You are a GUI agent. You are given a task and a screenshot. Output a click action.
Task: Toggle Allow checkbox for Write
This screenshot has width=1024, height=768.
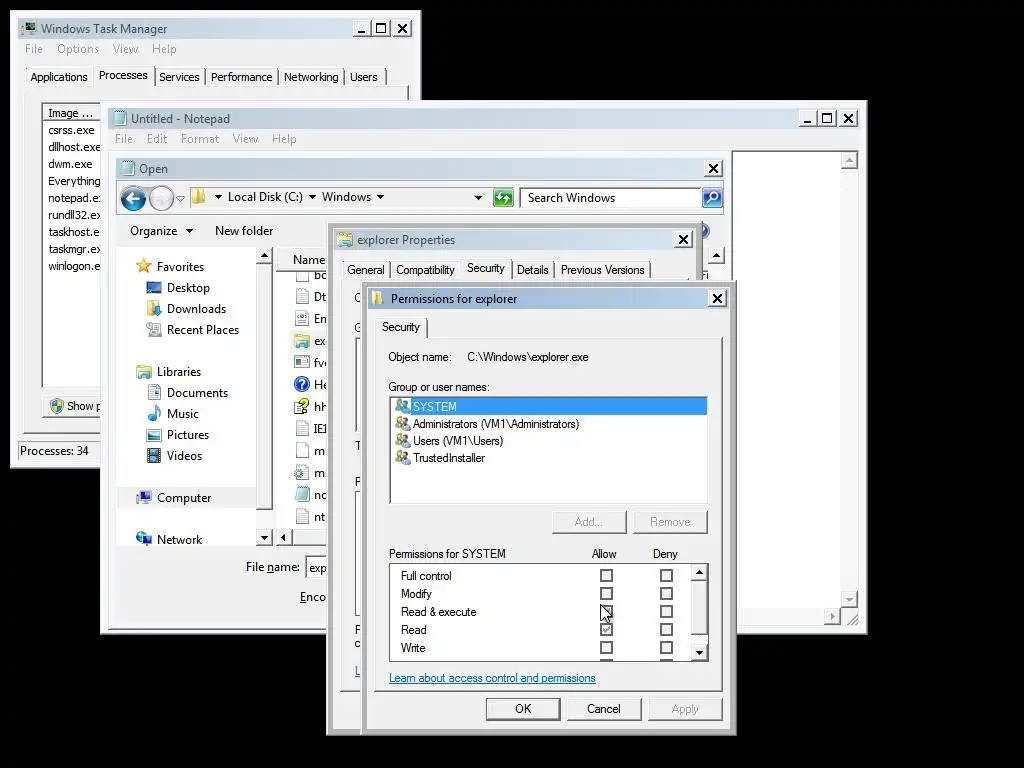[607, 648]
